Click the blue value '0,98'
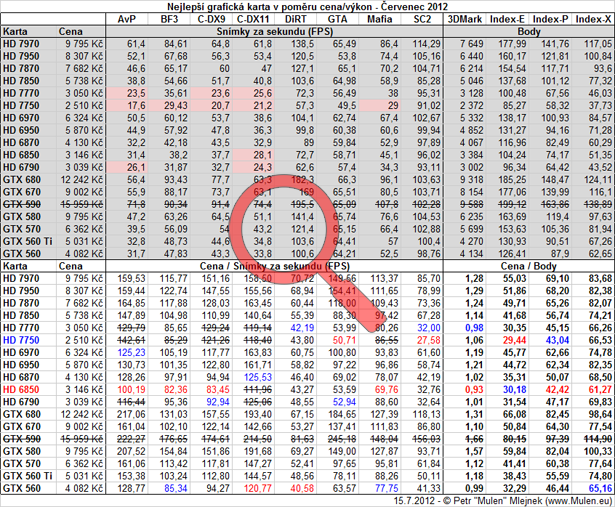615x507 pixels. [474, 328]
